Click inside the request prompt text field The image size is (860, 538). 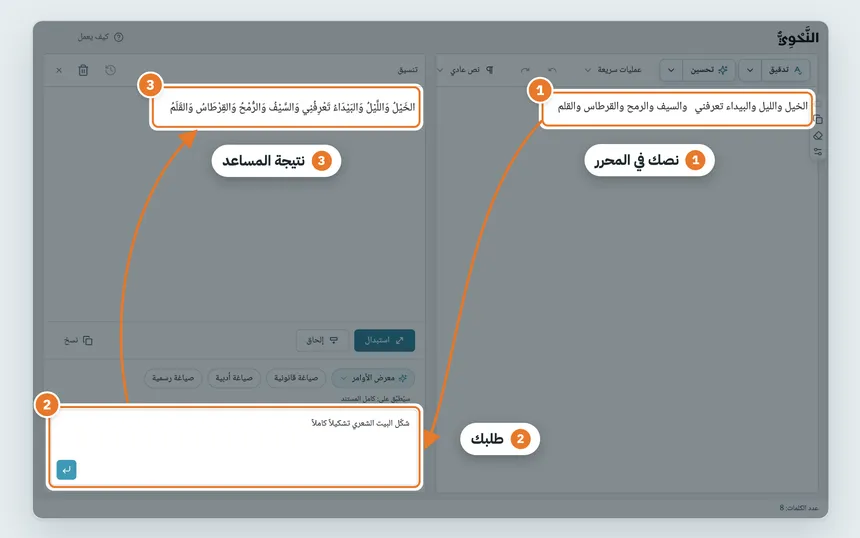[x=235, y=447]
